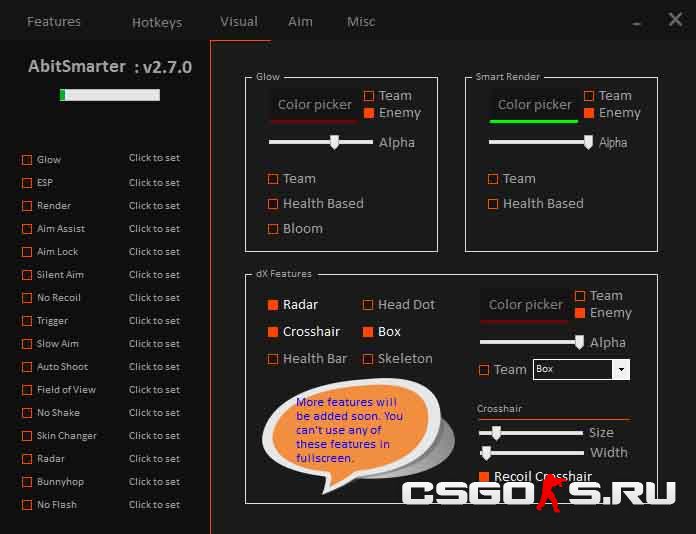The width and height of the screenshot is (696, 534).
Task: Tick the Field of View checkbox
Action: pos(27,390)
